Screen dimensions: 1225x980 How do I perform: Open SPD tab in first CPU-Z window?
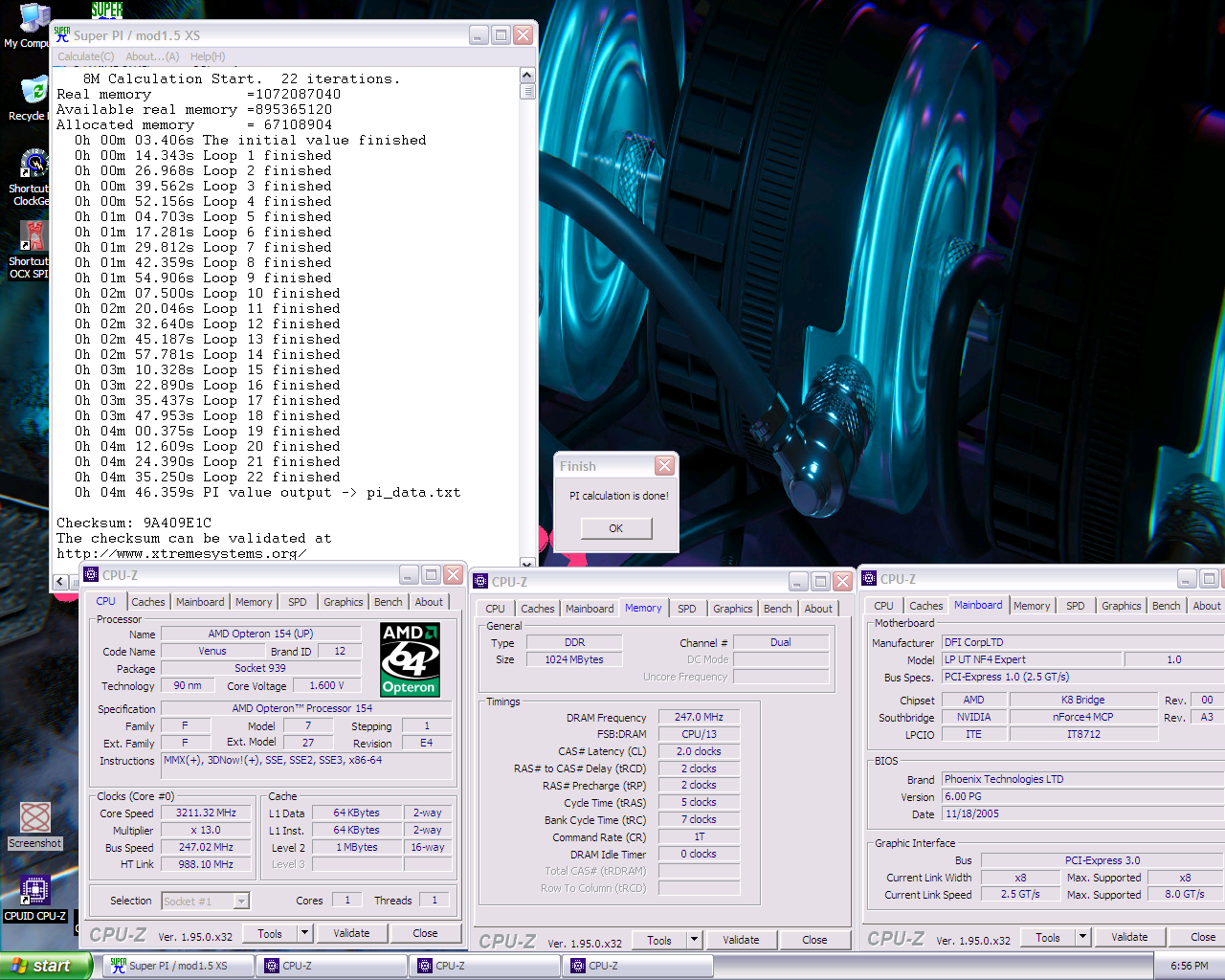click(298, 602)
